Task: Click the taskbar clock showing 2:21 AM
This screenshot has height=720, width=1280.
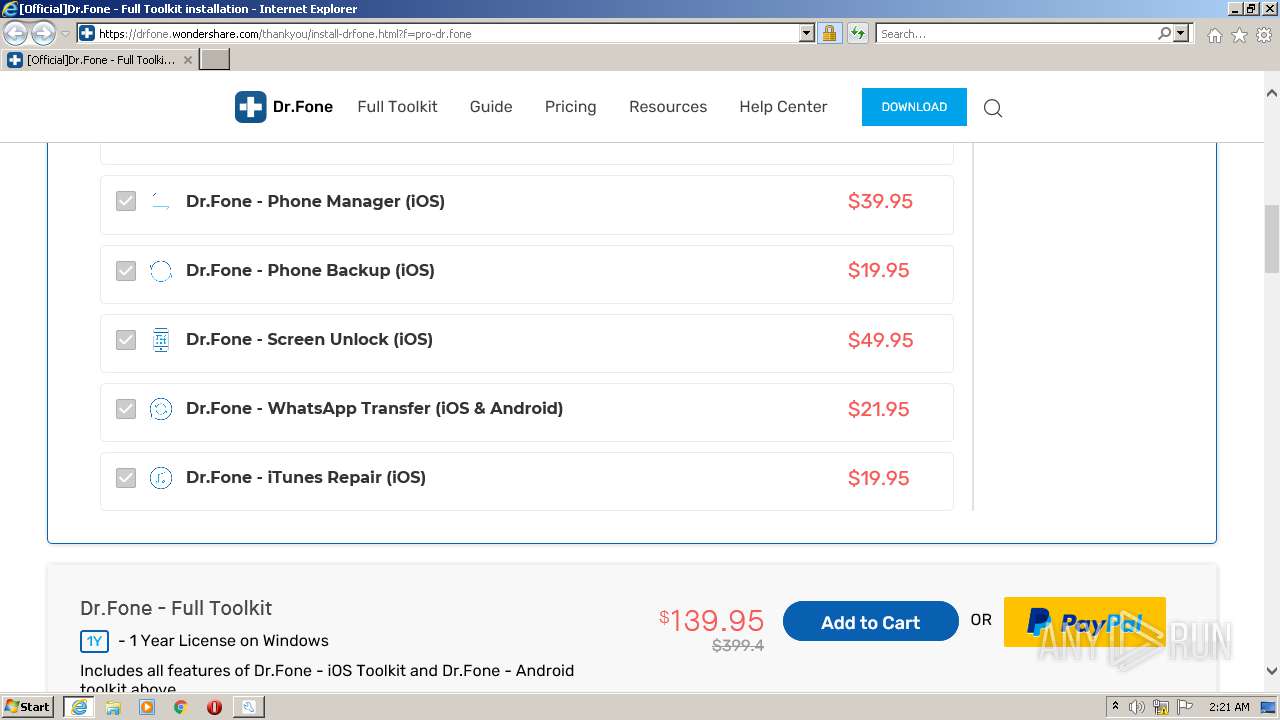Action: click(1229, 707)
